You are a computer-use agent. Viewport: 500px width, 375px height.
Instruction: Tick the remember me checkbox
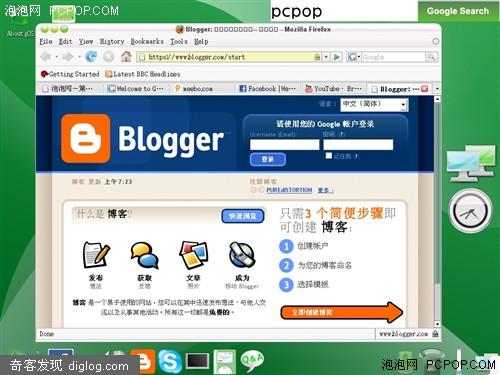329,156
